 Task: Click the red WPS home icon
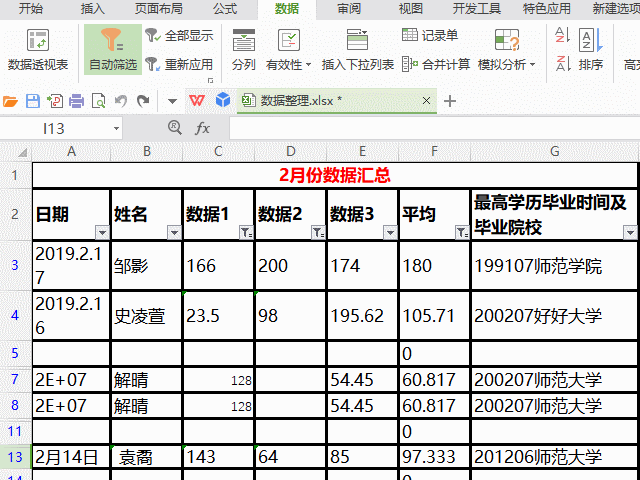click(197, 100)
